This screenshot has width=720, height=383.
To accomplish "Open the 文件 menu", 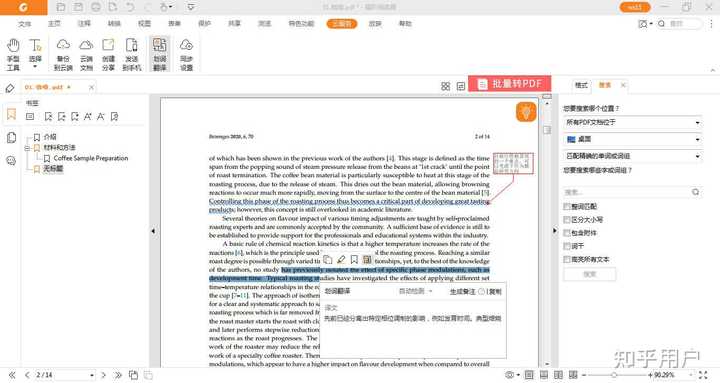I will [x=24, y=23].
